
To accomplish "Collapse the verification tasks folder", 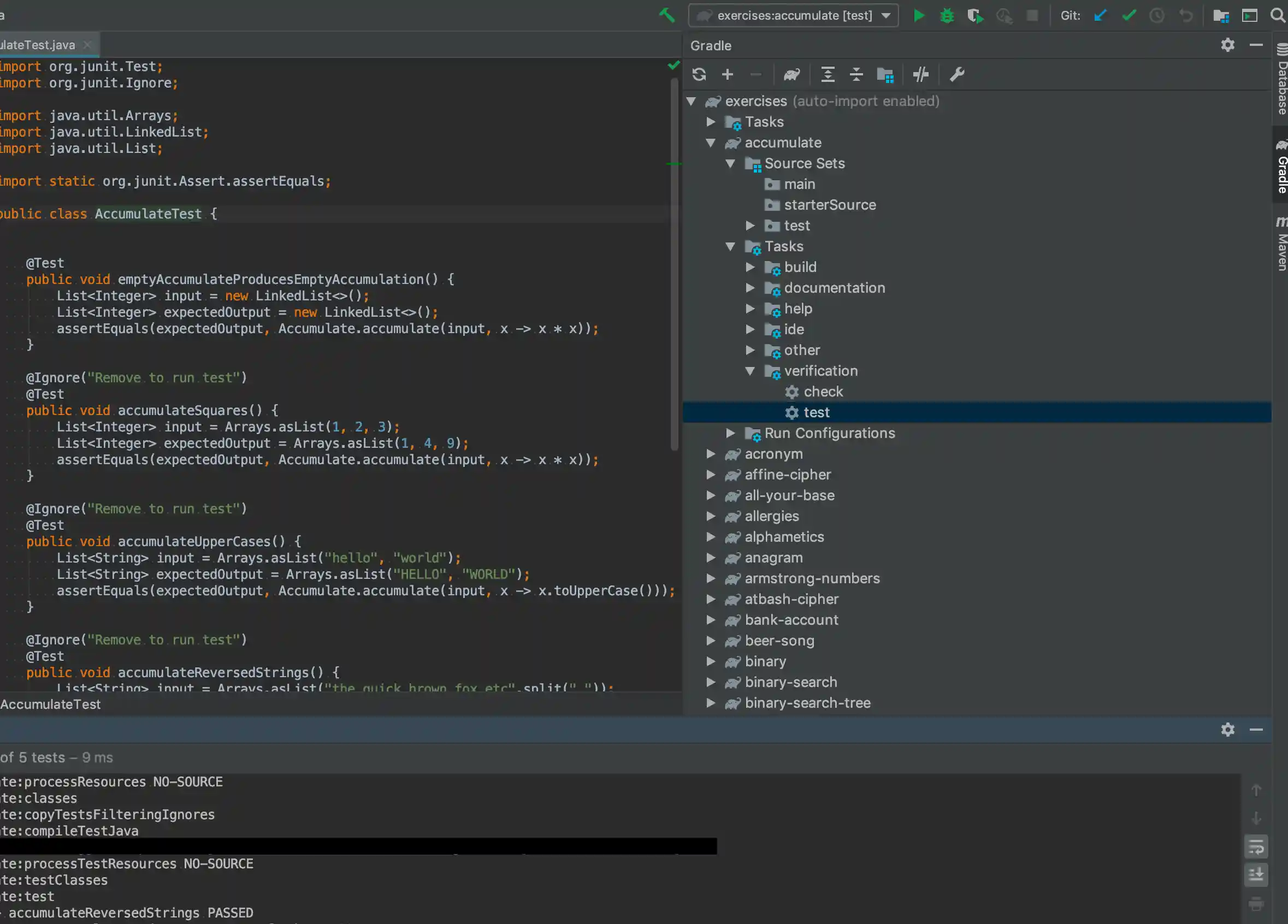I will (x=750, y=371).
